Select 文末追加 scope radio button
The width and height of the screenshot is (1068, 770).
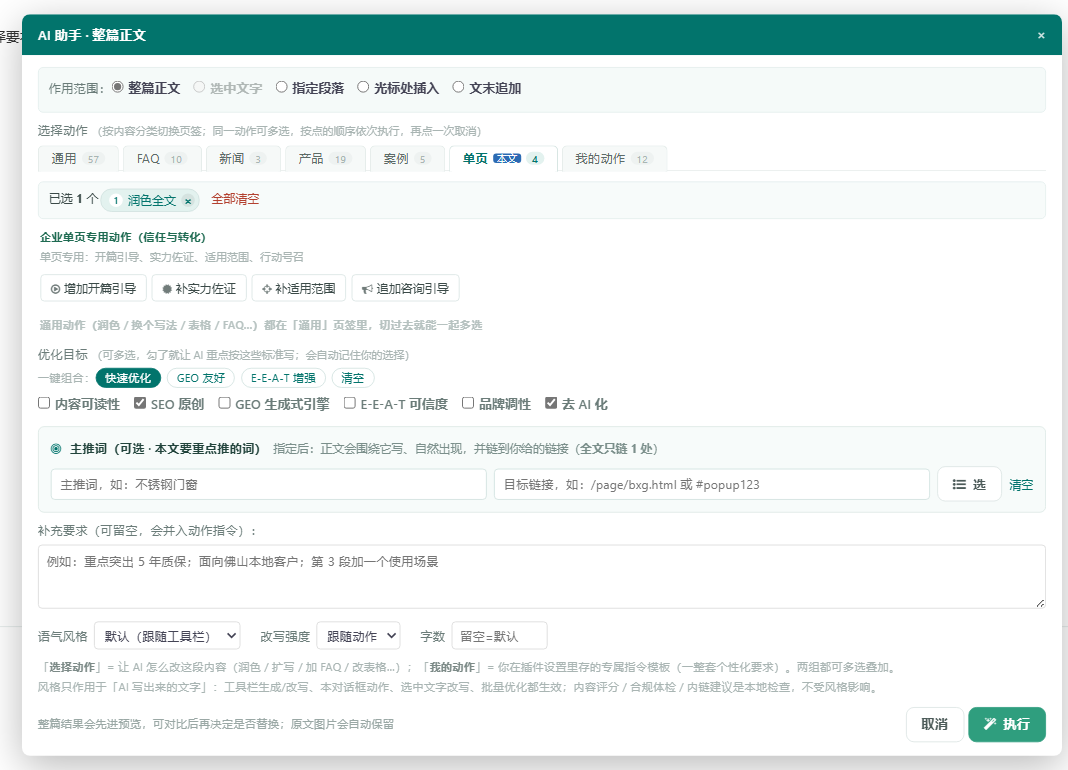pyautogui.click(x=458, y=87)
